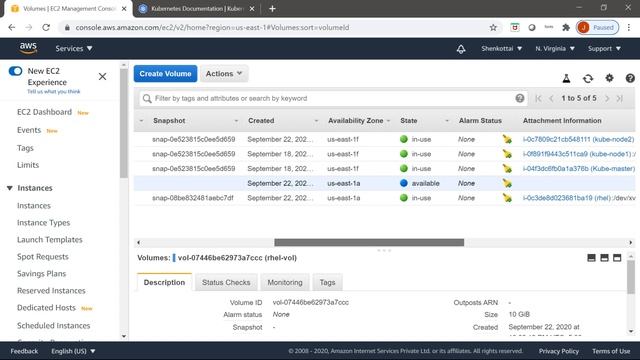Click the horizontal table scrollbar thumb

[369, 242]
